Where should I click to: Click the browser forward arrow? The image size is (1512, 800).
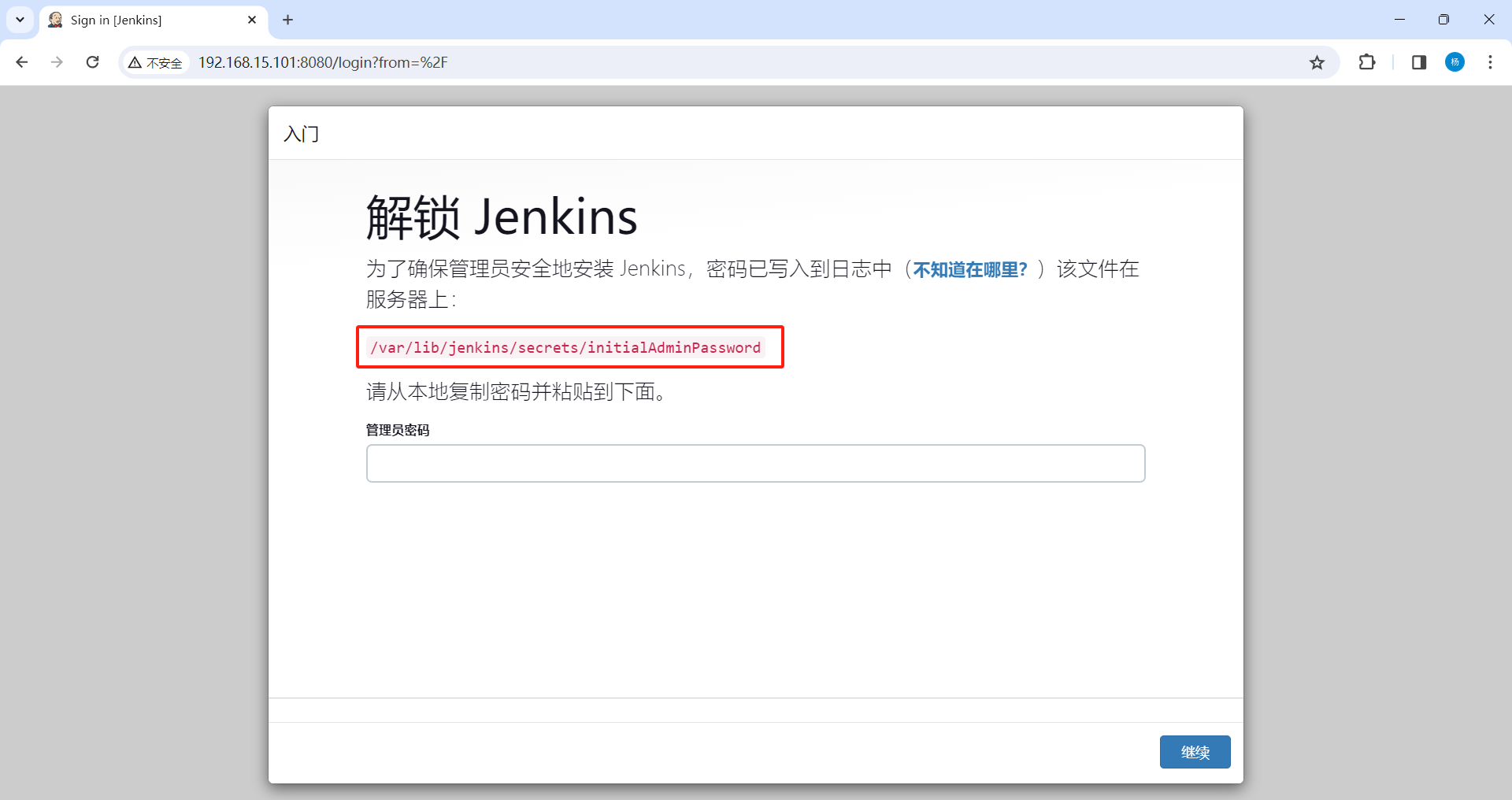click(57, 62)
